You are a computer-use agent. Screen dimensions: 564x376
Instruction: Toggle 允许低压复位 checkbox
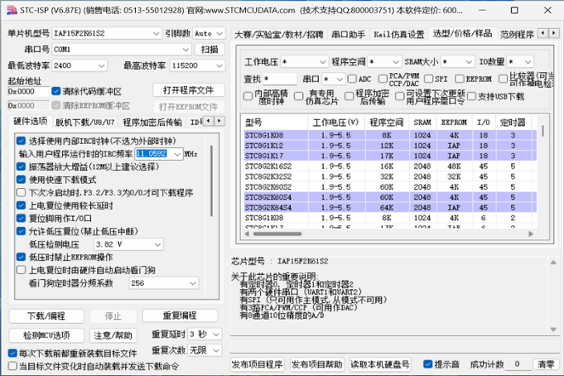(x=21, y=231)
